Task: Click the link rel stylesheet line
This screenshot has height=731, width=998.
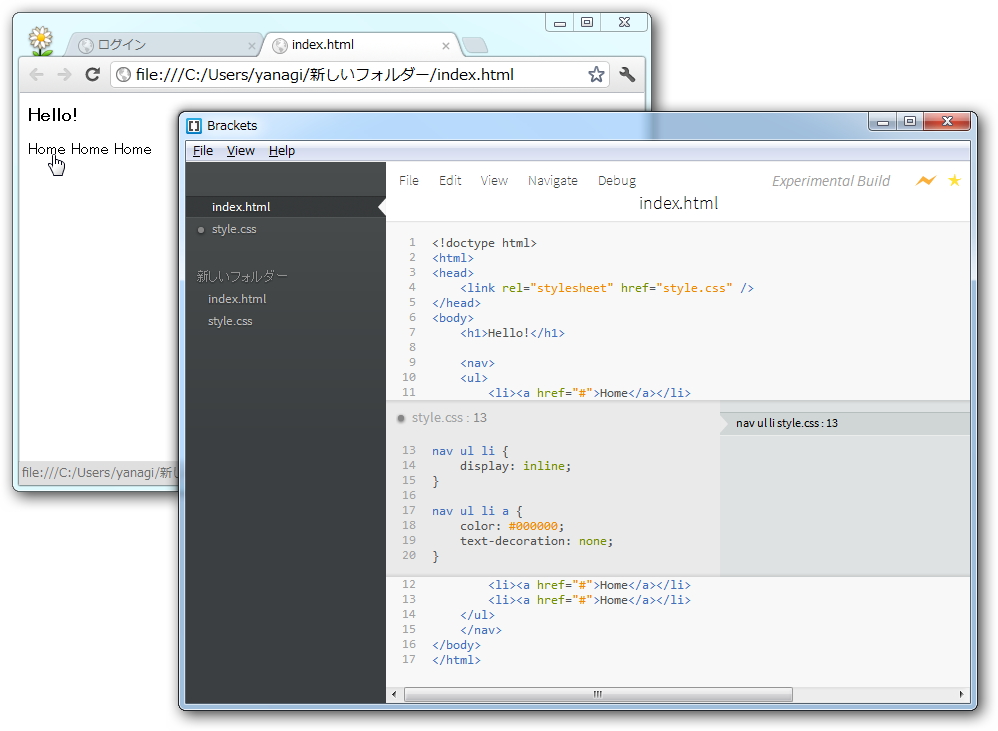Action: click(607, 288)
